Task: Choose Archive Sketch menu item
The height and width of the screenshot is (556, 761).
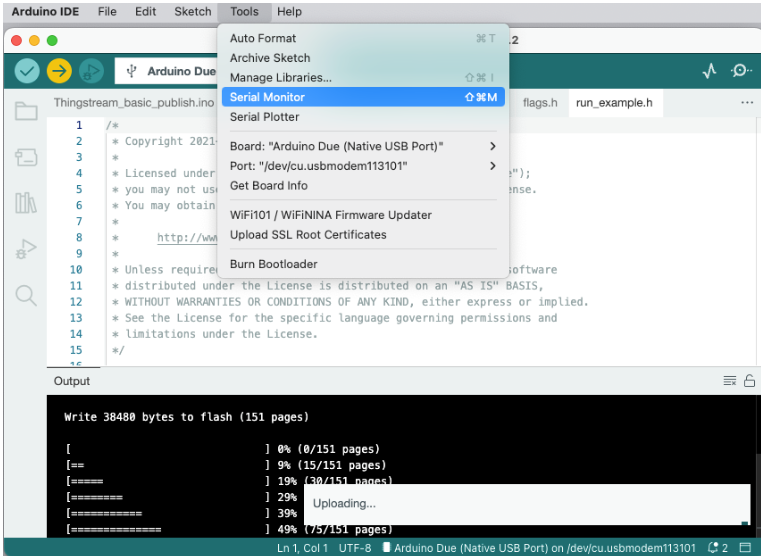Action: click(x=363, y=58)
